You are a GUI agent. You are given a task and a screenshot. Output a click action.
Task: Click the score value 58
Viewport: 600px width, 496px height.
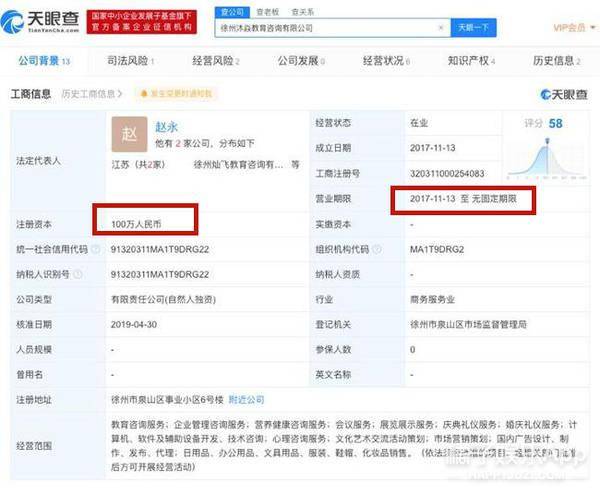coord(556,123)
